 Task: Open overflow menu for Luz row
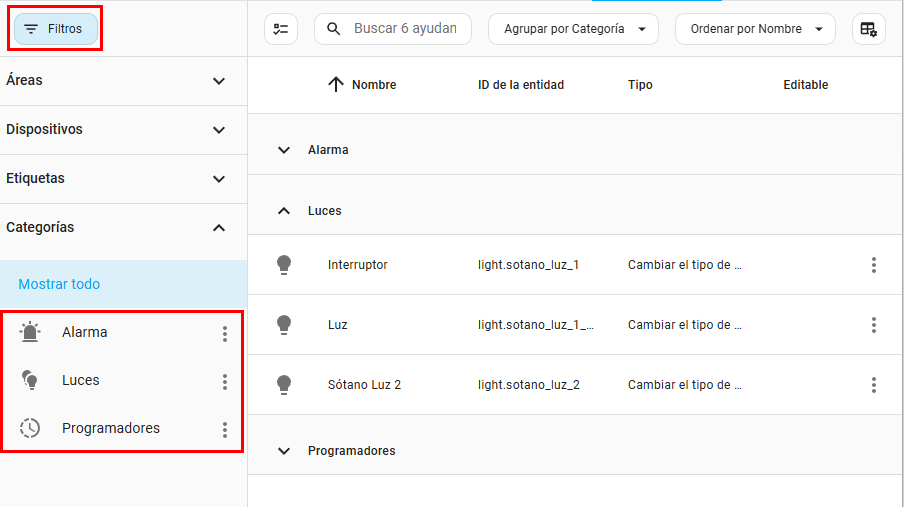point(873,325)
